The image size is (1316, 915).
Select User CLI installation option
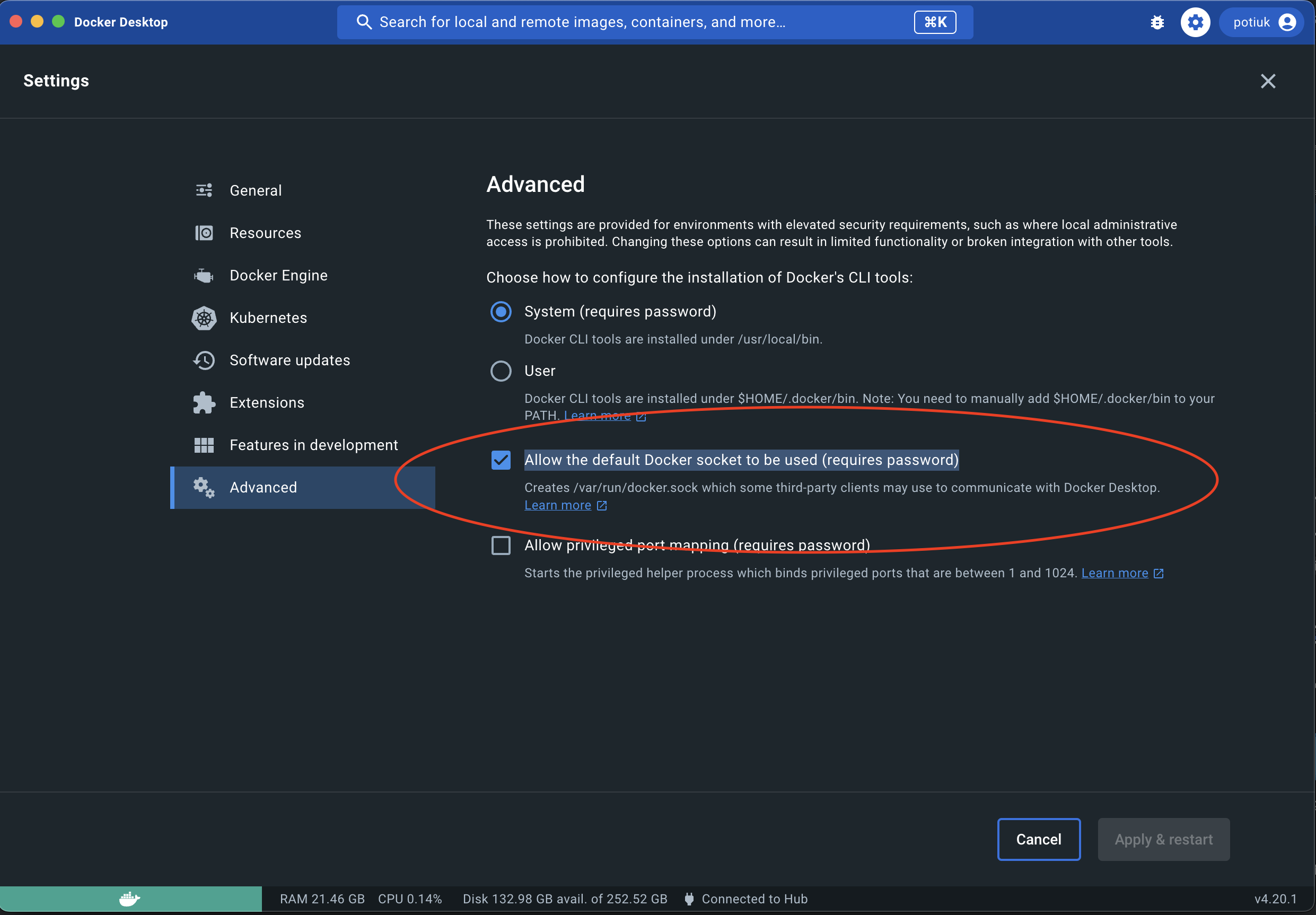[500, 371]
